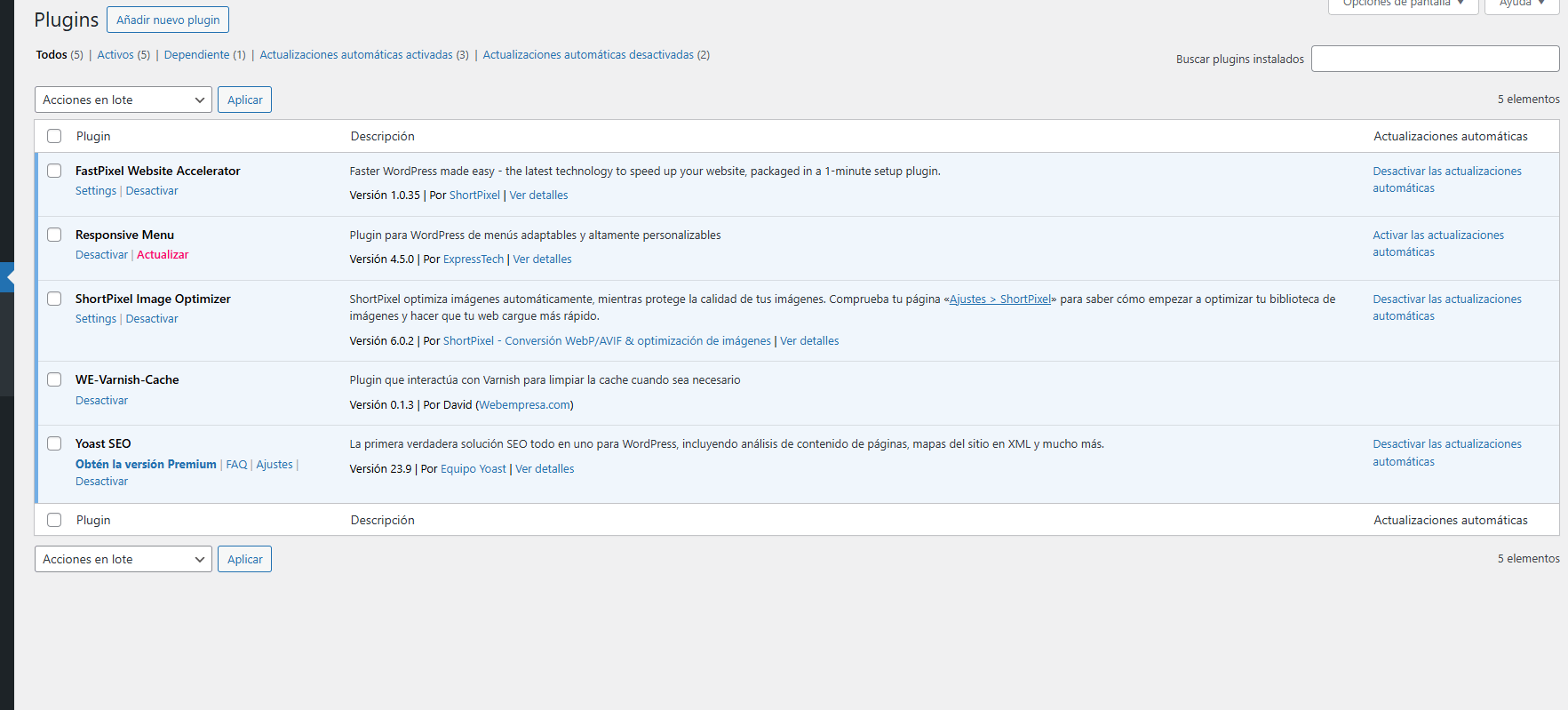View details of ShortPixel Image Optimizer
This screenshot has width=1568, height=710.
point(809,341)
